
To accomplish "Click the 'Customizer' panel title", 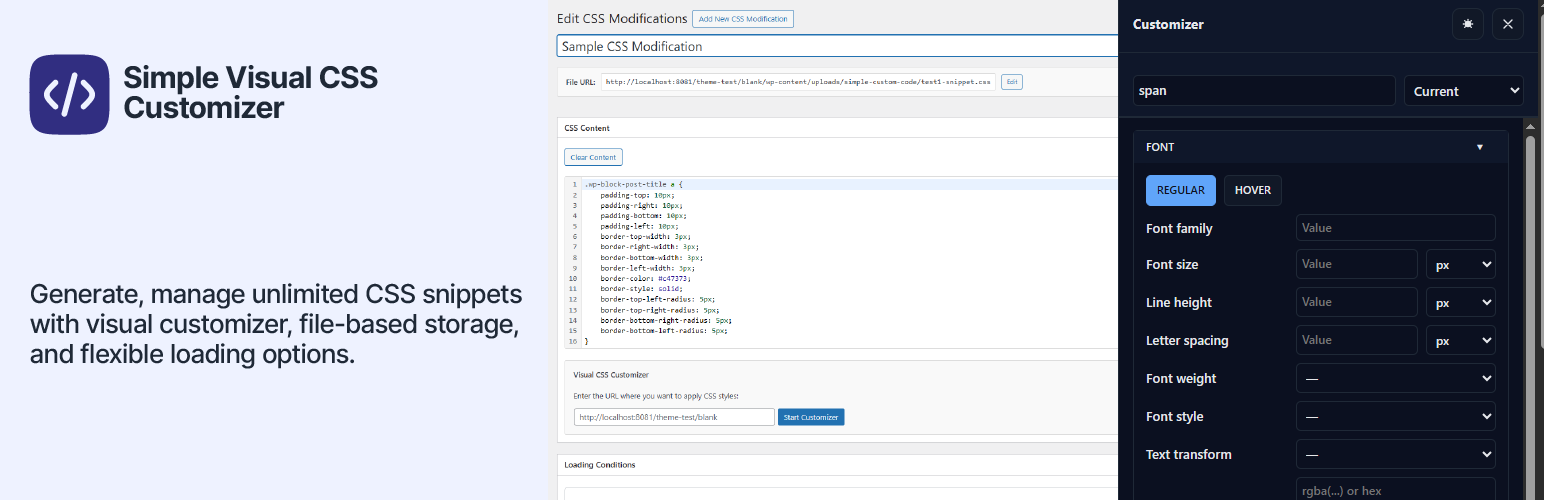I will 1168,24.
